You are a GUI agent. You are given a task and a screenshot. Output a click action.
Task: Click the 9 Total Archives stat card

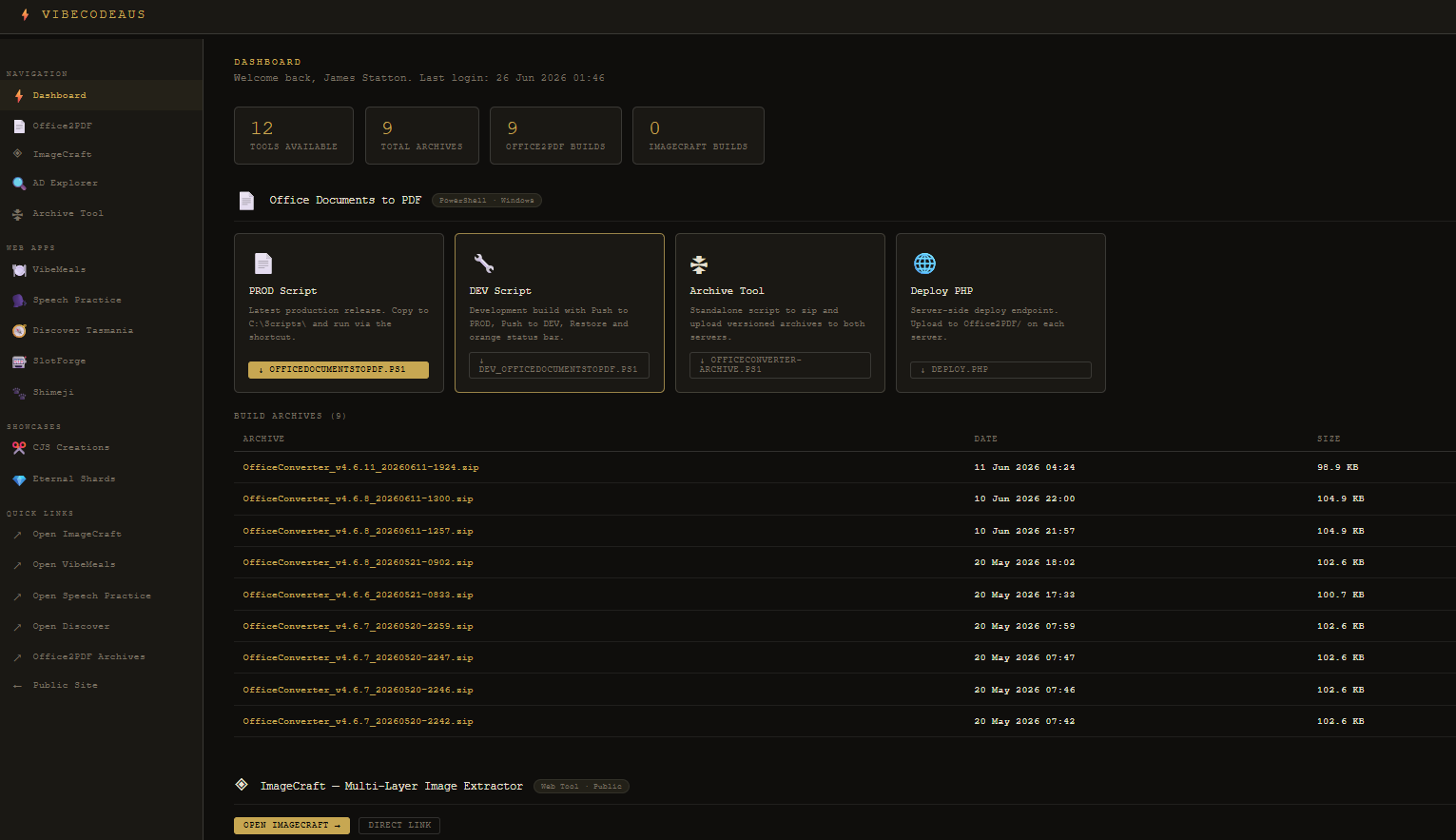(x=422, y=135)
